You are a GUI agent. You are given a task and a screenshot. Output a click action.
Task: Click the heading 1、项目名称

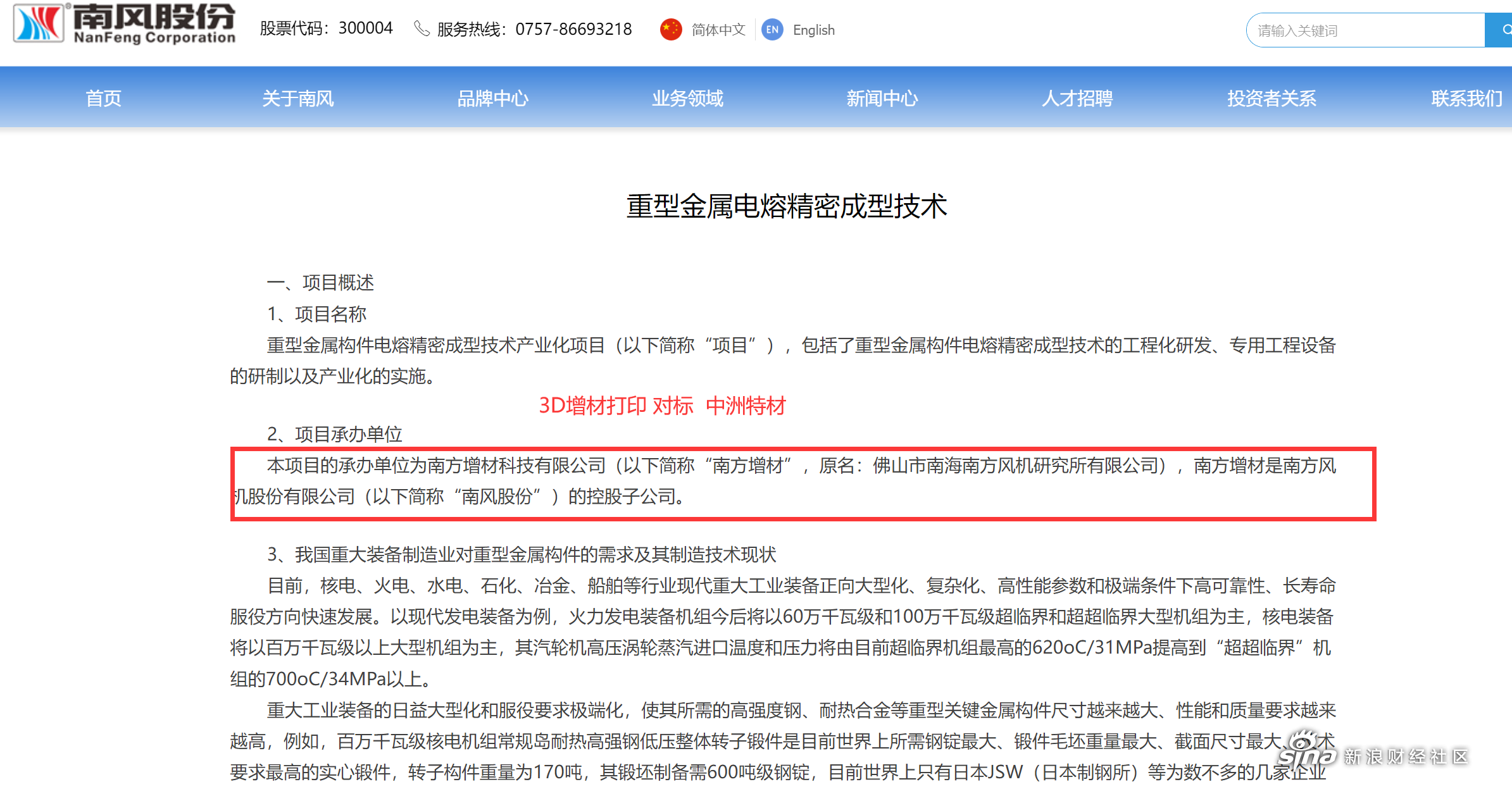pyautogui.click(x=316, y=314)
